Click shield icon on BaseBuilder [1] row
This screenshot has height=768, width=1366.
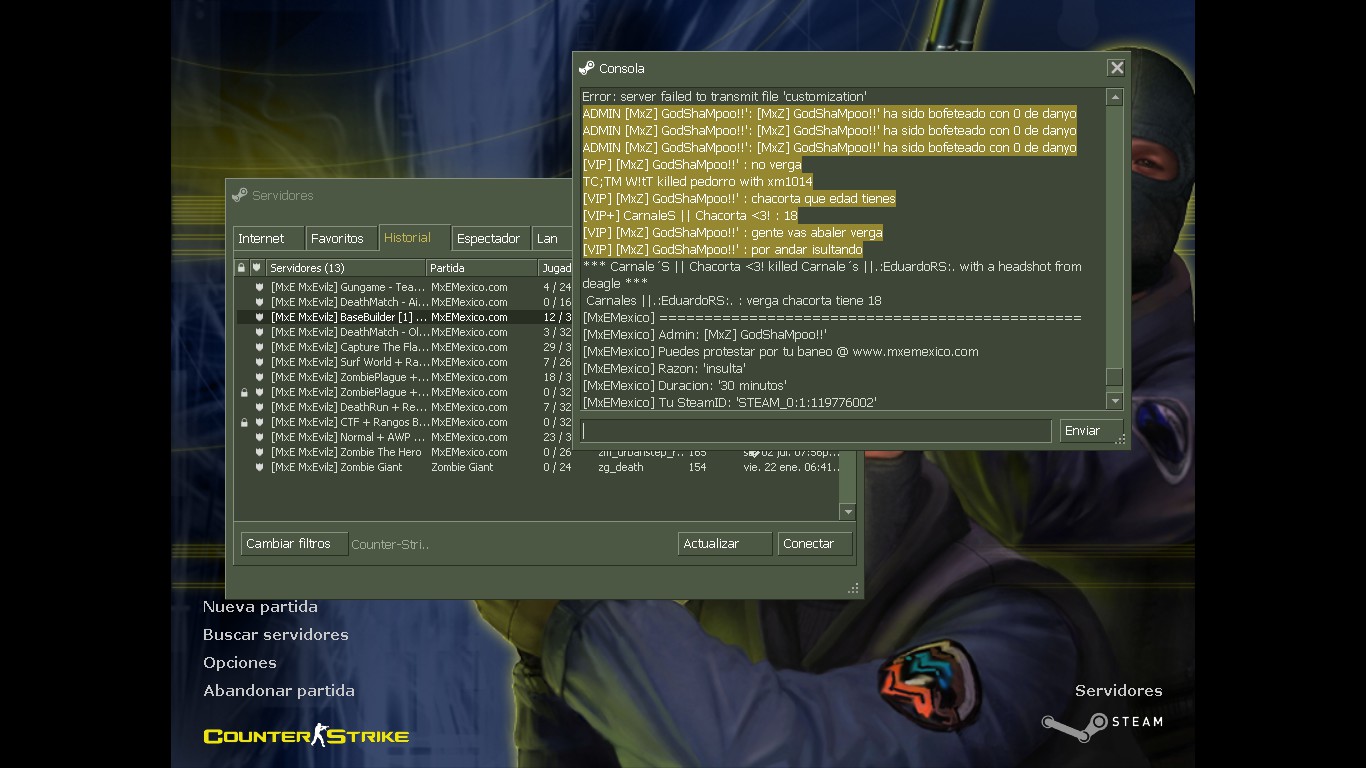(259, 317)
